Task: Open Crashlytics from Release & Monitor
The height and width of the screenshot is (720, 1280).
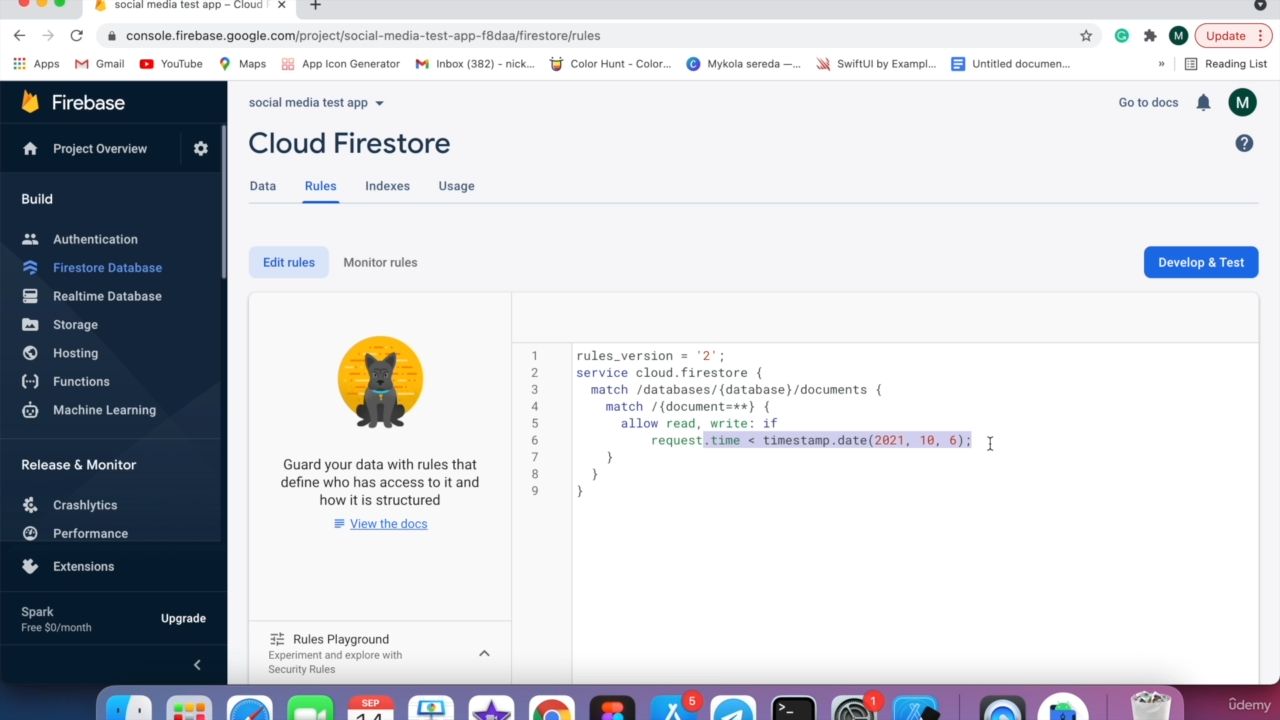Action: click(85, 505)
